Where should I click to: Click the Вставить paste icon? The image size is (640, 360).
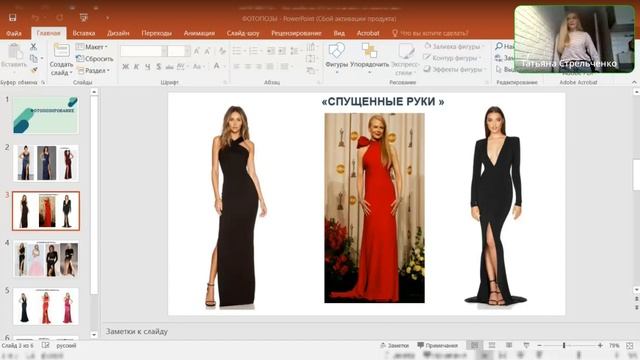point(15,52)
